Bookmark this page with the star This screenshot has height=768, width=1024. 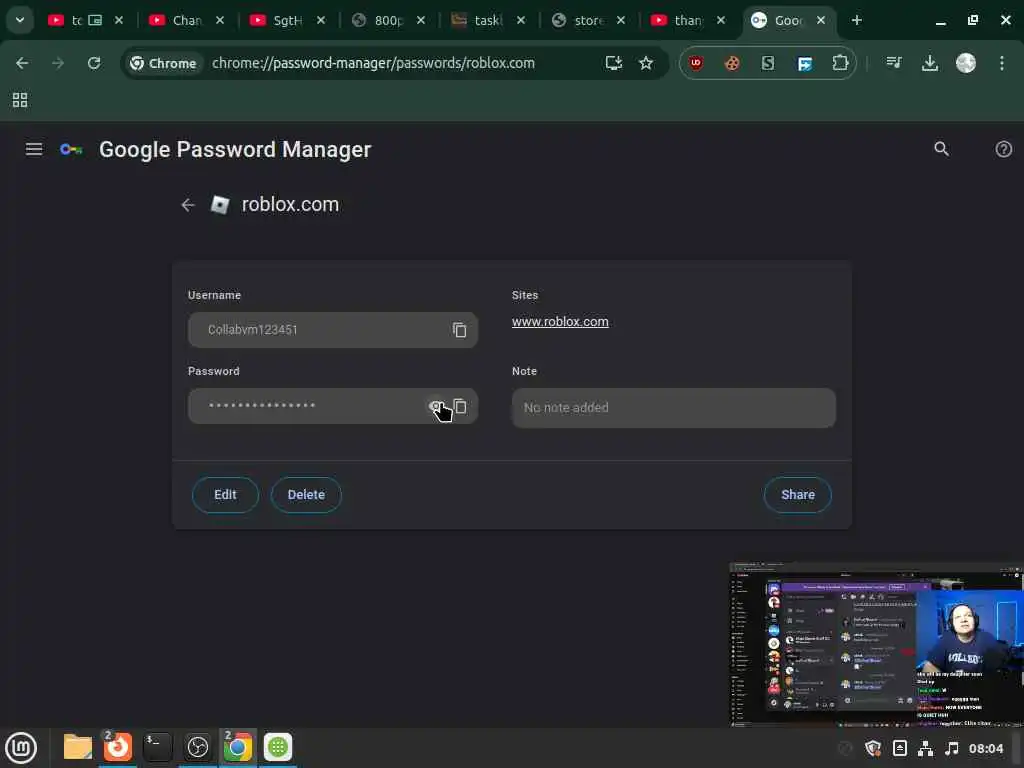point(646,63)
